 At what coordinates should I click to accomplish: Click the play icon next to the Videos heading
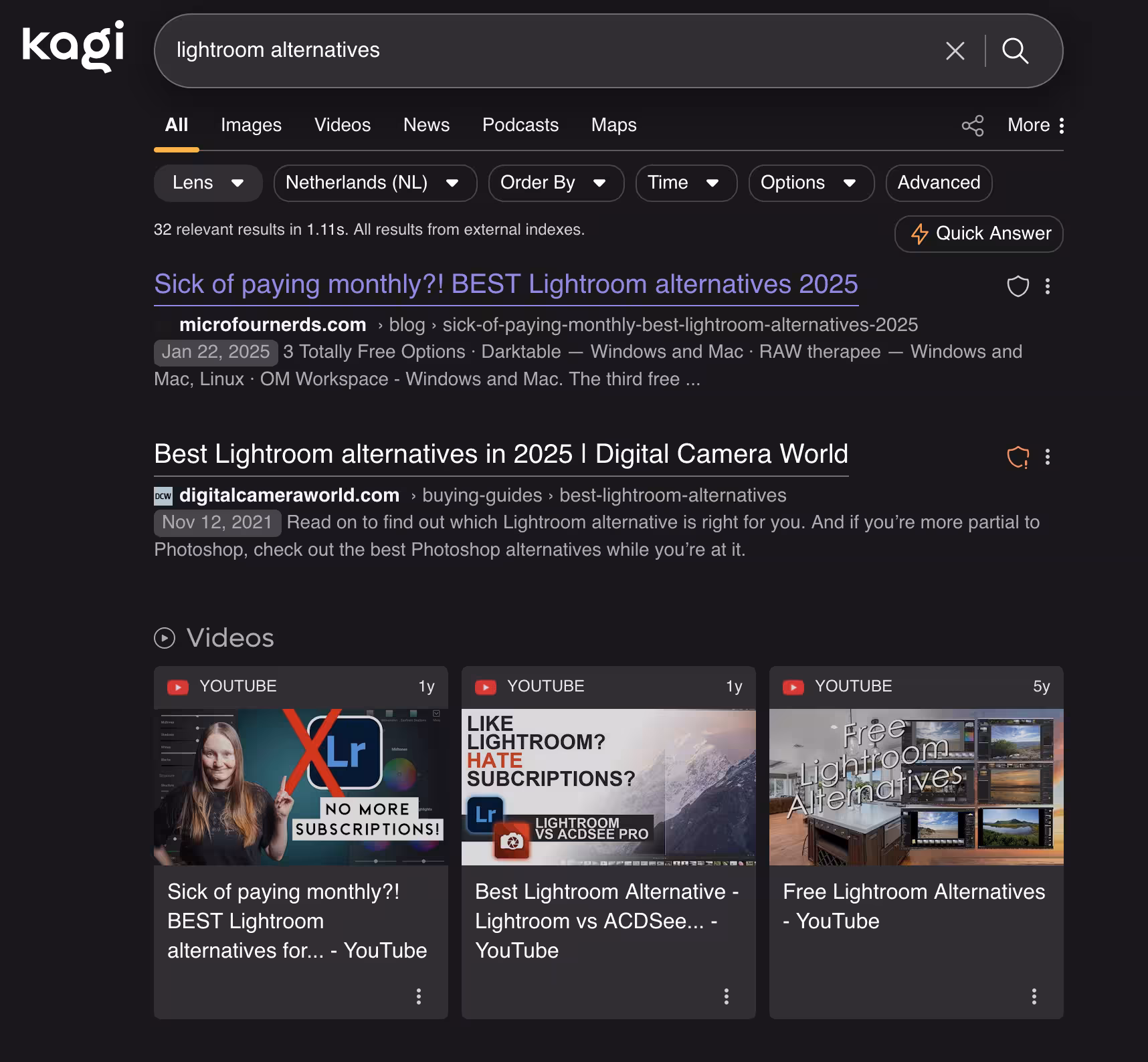pos(165,638)
